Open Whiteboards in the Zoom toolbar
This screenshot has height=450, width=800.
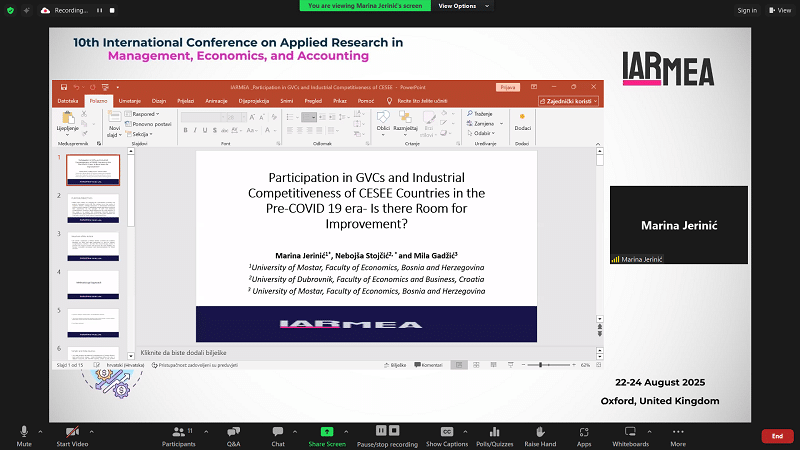click(630, 432)
